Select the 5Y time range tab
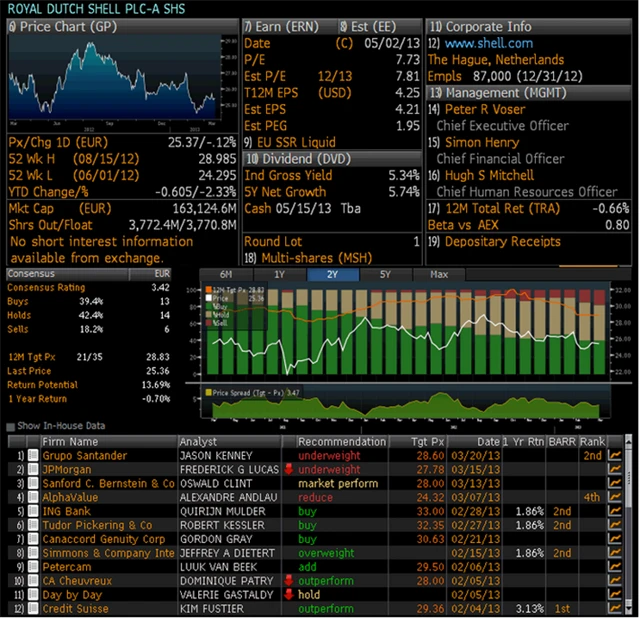The width and height of the screenshot is (640, 618). [x=386, y=274]
